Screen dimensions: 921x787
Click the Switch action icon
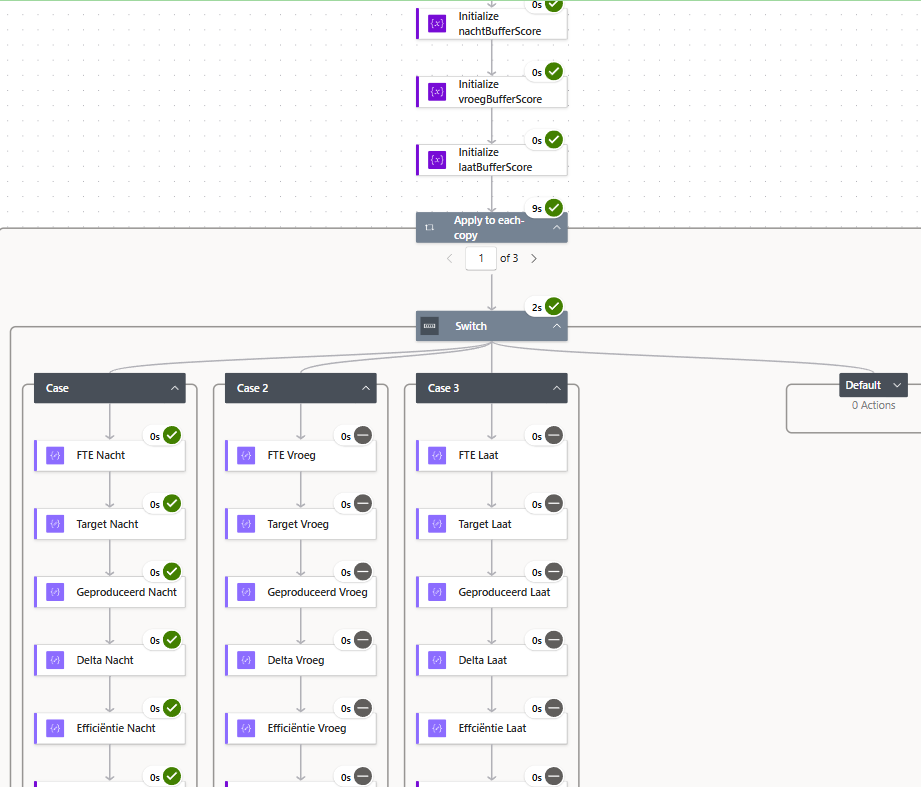[429, 325]
